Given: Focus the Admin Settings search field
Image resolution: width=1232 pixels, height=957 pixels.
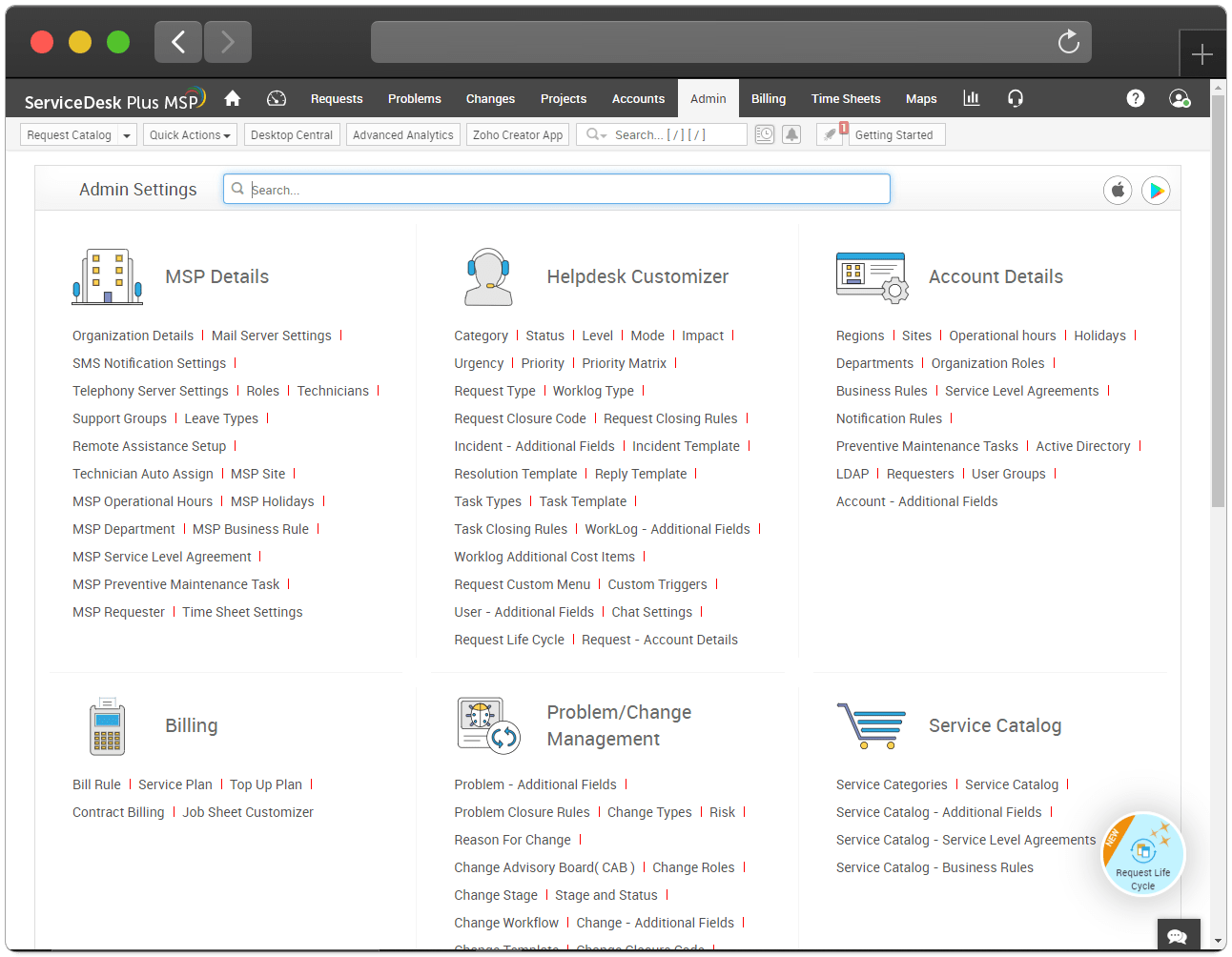Looking at the screenshot, I should point(557,189).
